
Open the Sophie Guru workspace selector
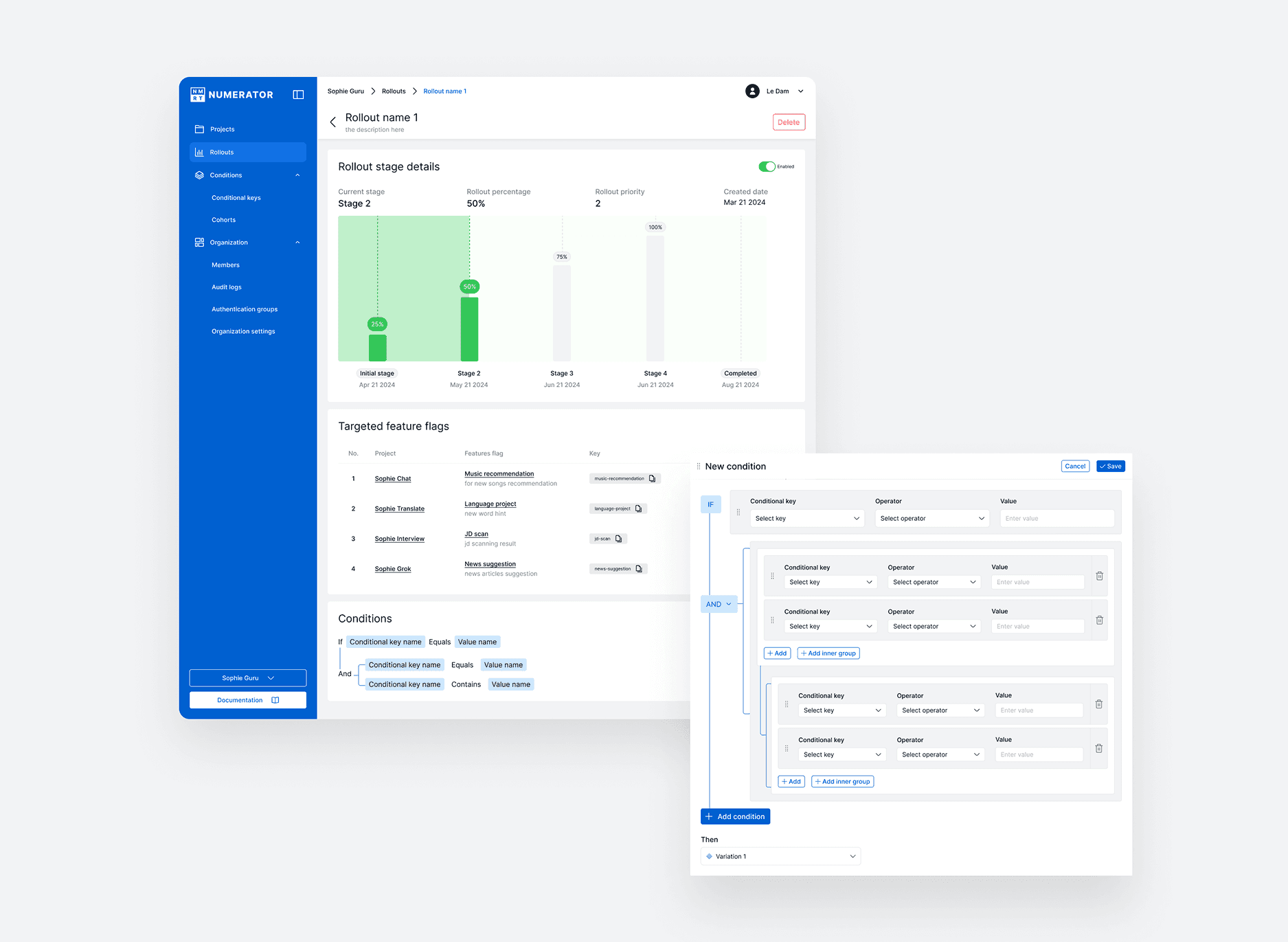248,678
